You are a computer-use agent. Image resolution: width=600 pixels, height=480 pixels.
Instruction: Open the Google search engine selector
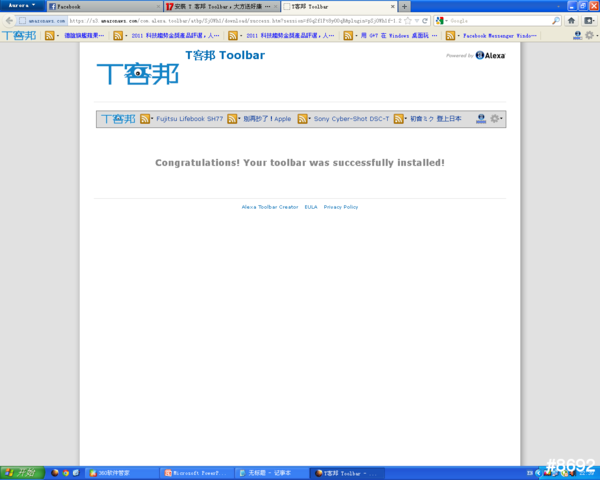pyautogui.click(x=441, y=21)
